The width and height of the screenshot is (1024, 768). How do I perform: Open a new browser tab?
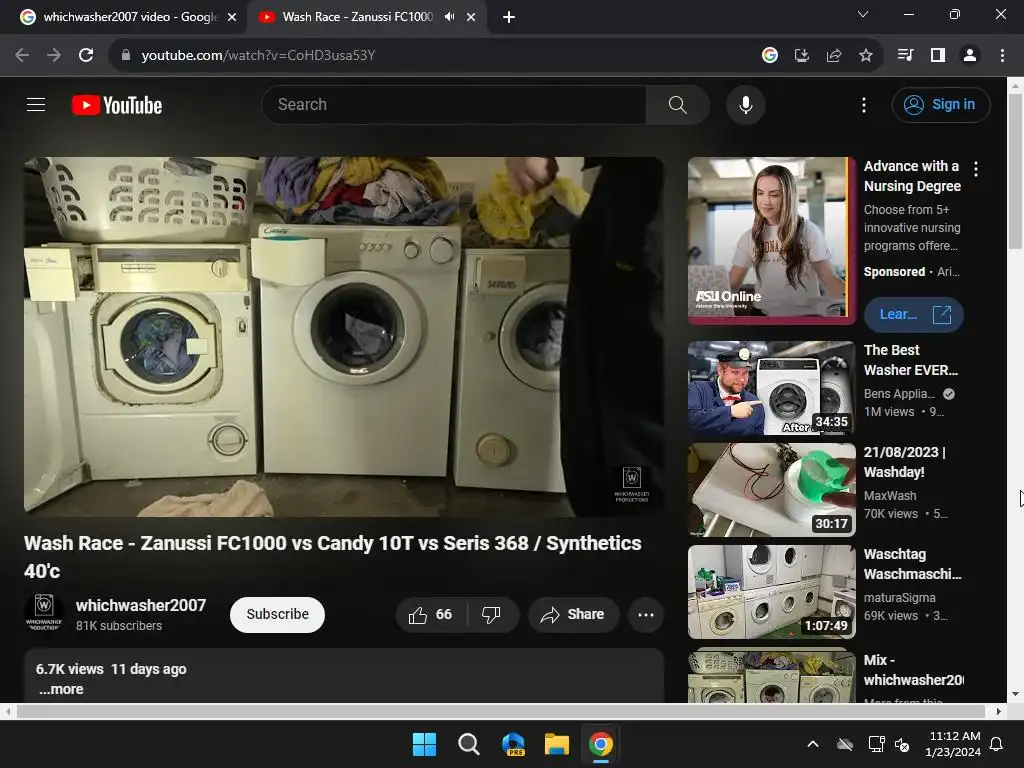(x=509, y=17)
